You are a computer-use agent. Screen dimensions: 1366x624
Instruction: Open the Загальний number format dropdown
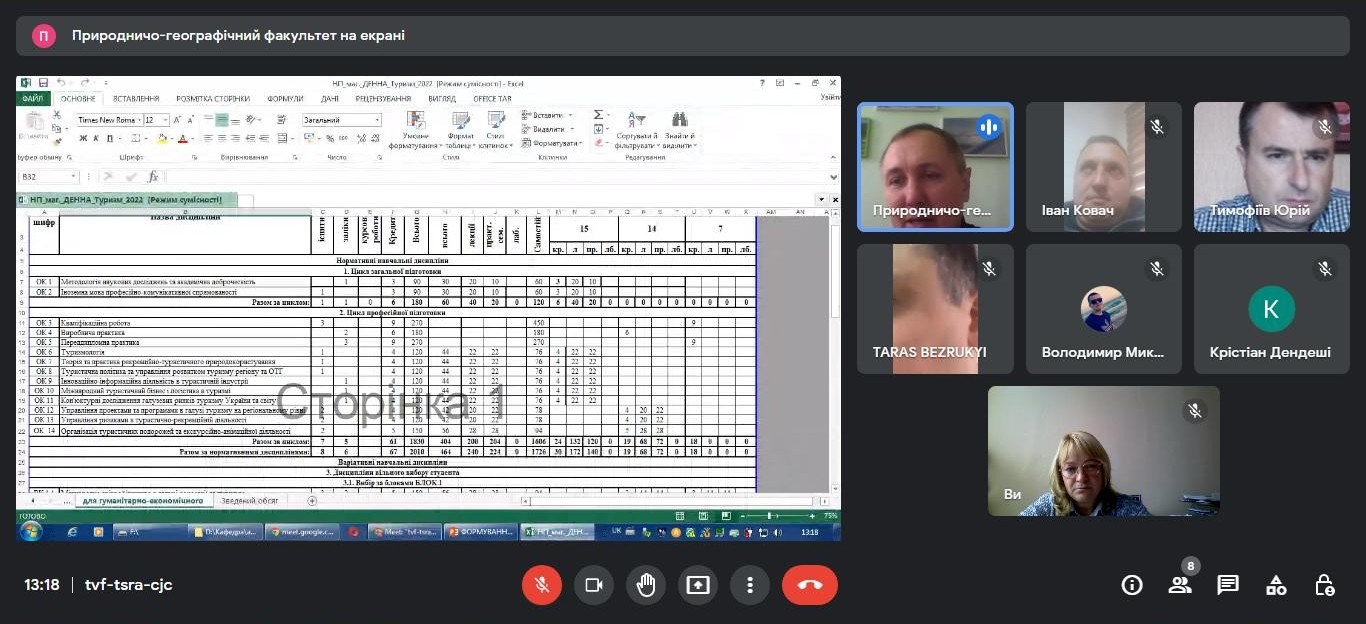click(341, 120)
